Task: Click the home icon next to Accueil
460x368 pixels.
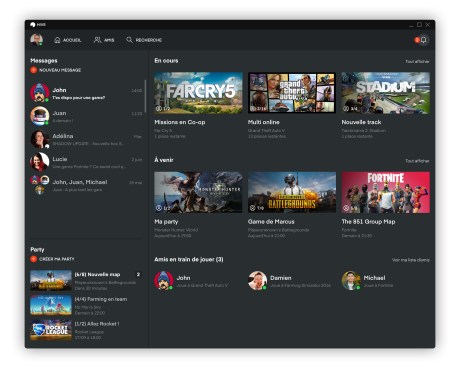Action: click(57, 40)
